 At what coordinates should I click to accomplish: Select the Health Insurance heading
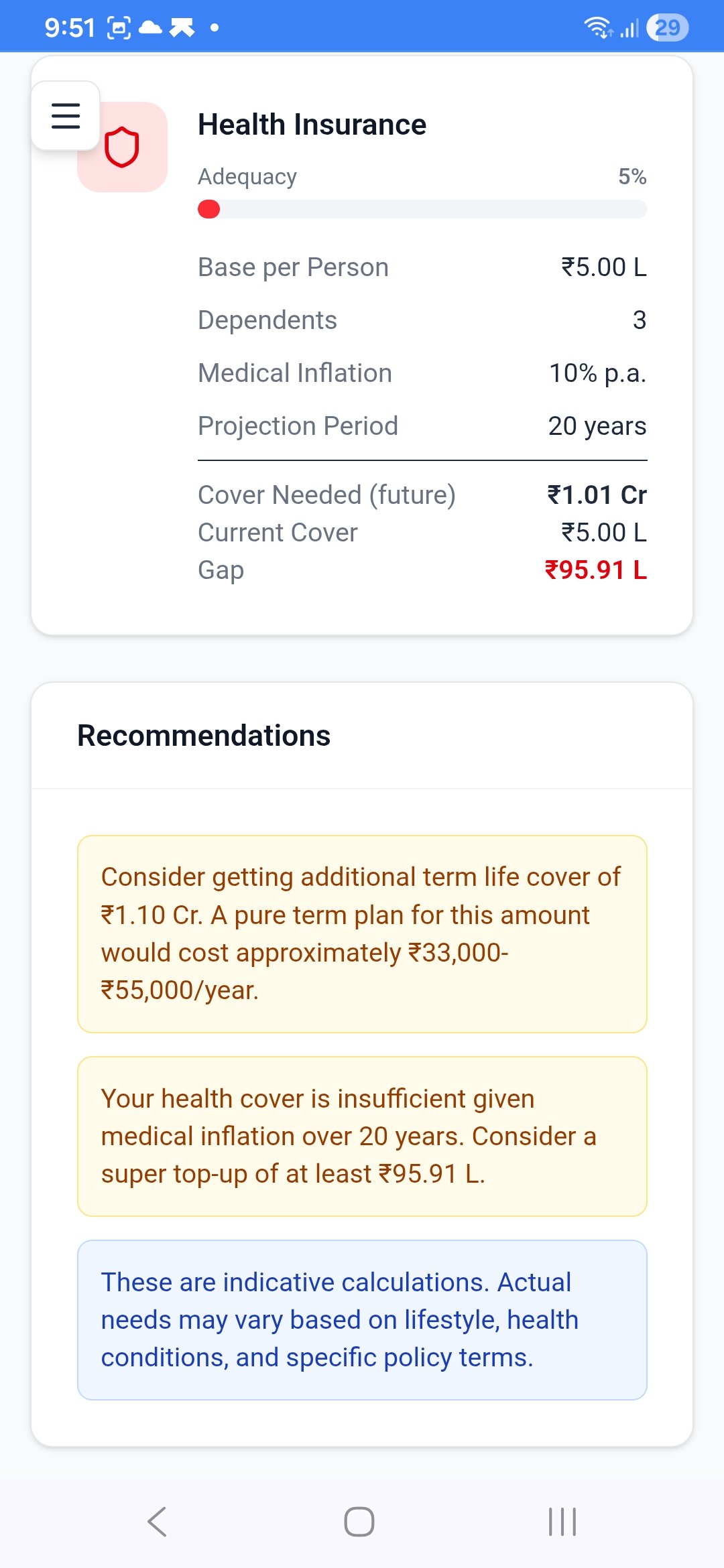pos(312,125)
